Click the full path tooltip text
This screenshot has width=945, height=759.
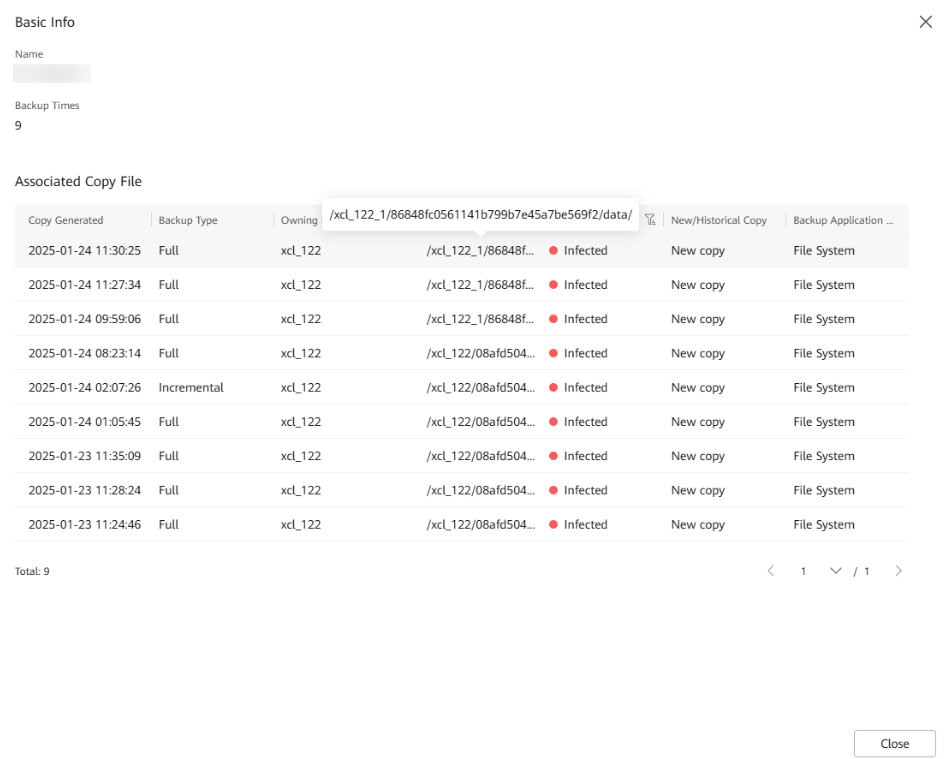tap(480, 214)
